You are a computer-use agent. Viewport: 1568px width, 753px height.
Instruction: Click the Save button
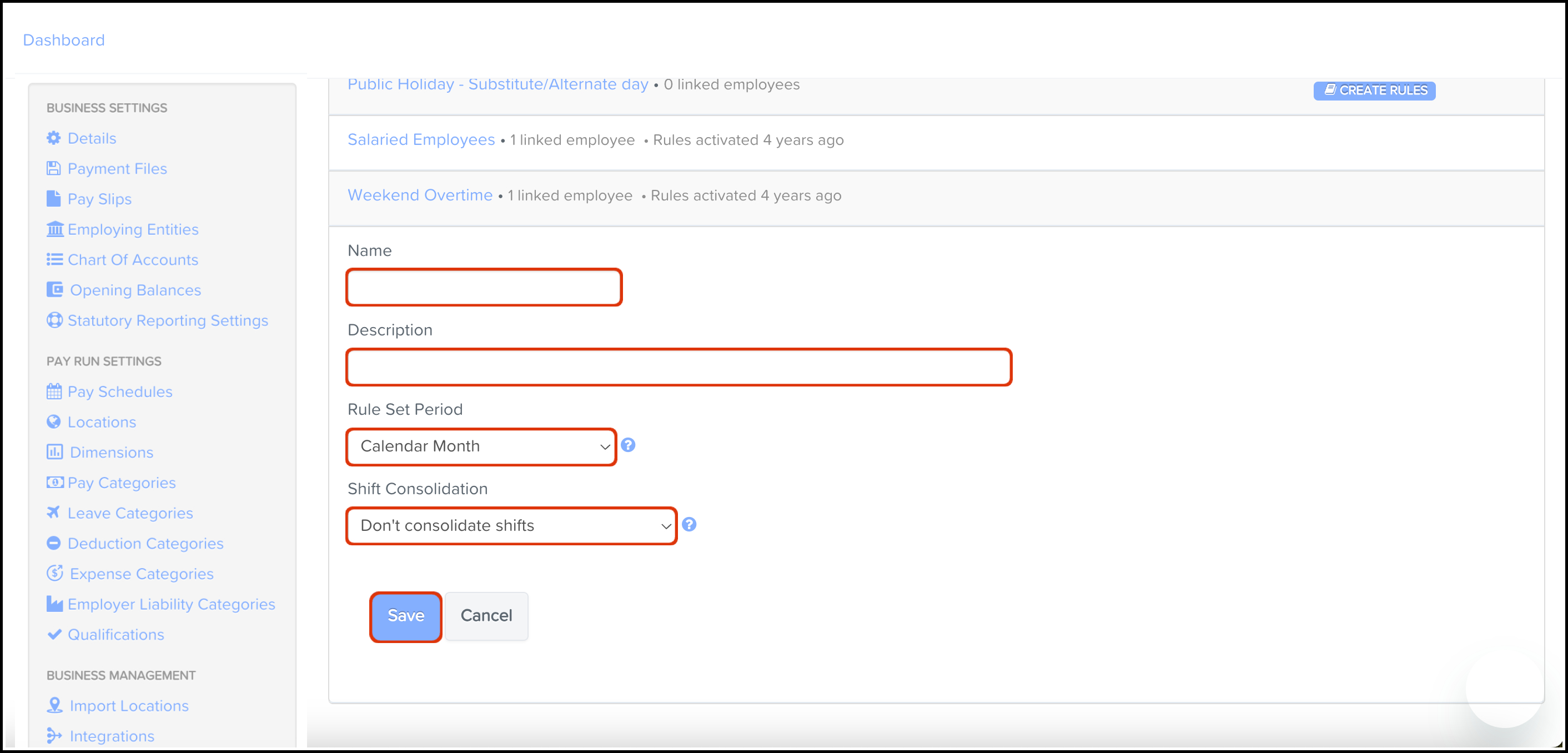pyautogui.click(x=405, y=616)
